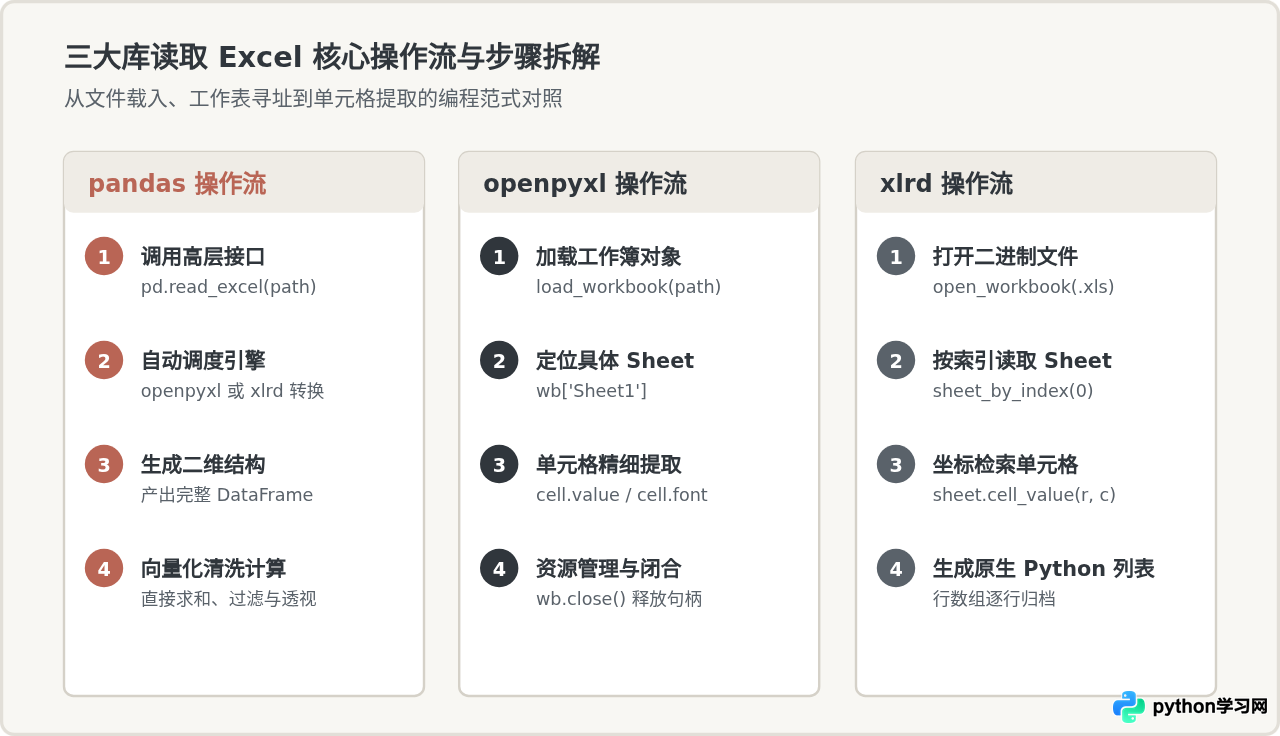Click the 打开二进制文件 step title
This screenshot has width=1280, height=736.
pos(1006,257)
